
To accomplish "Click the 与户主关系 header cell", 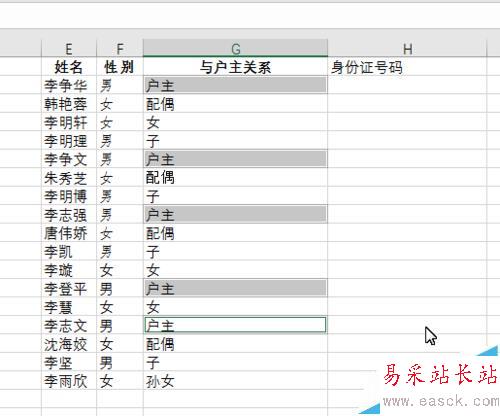I will click(235, 67).
